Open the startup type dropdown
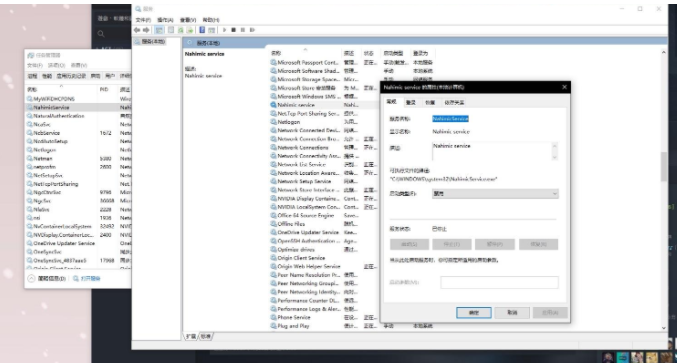Image resolution: width=677 pixels, height=363 pixels. 495,194
